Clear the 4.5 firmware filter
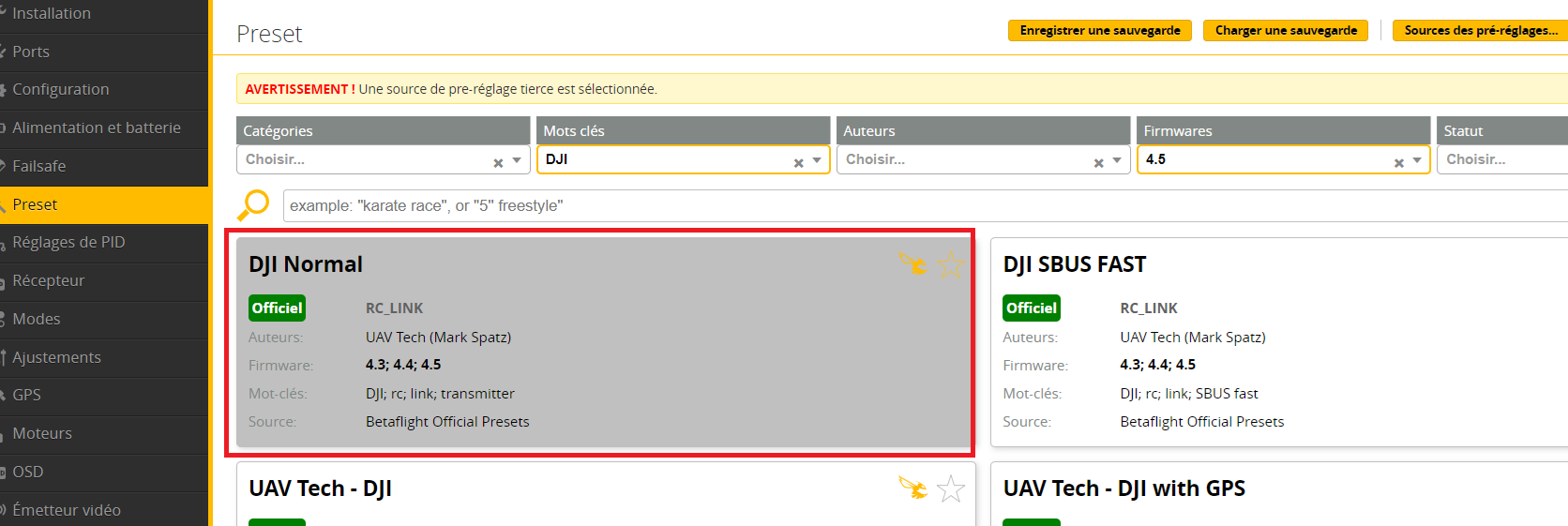This screenshot has height=526, width=1568. click(1398, 162)
